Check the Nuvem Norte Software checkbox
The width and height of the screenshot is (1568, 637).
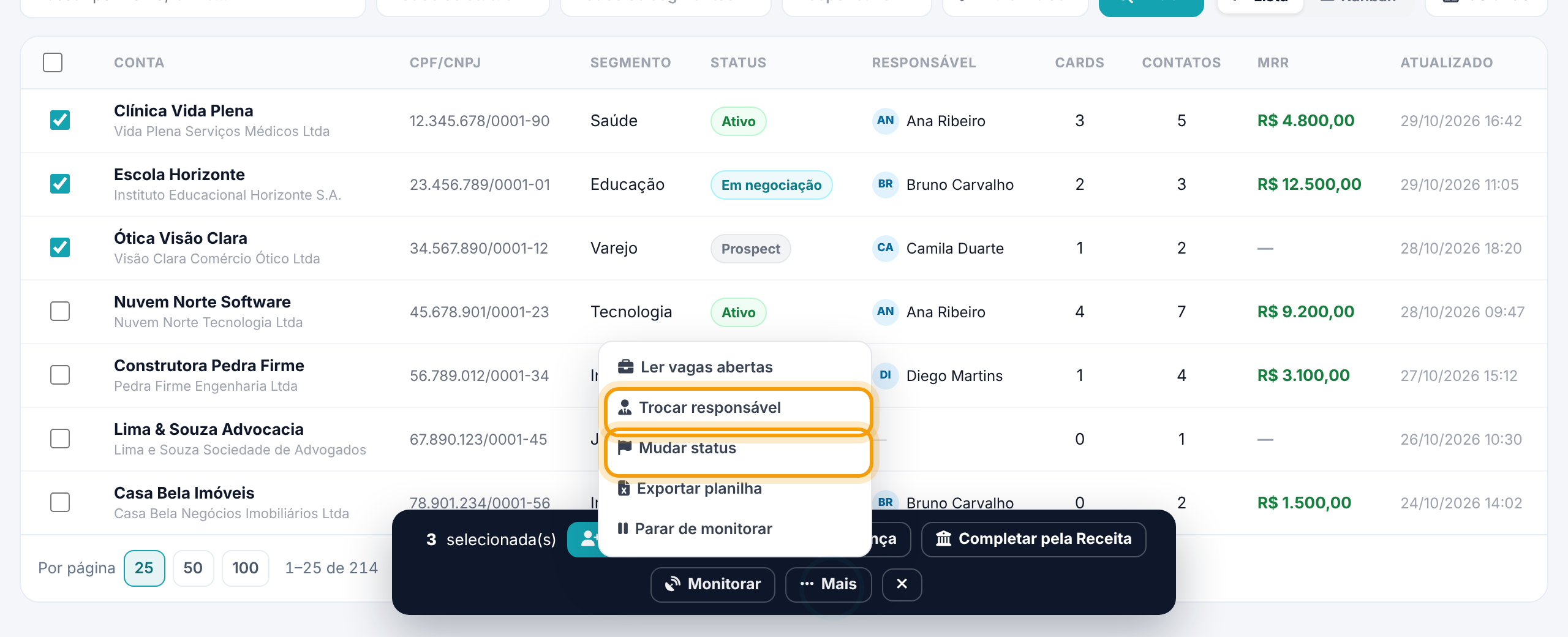click(x=60, y=311)
